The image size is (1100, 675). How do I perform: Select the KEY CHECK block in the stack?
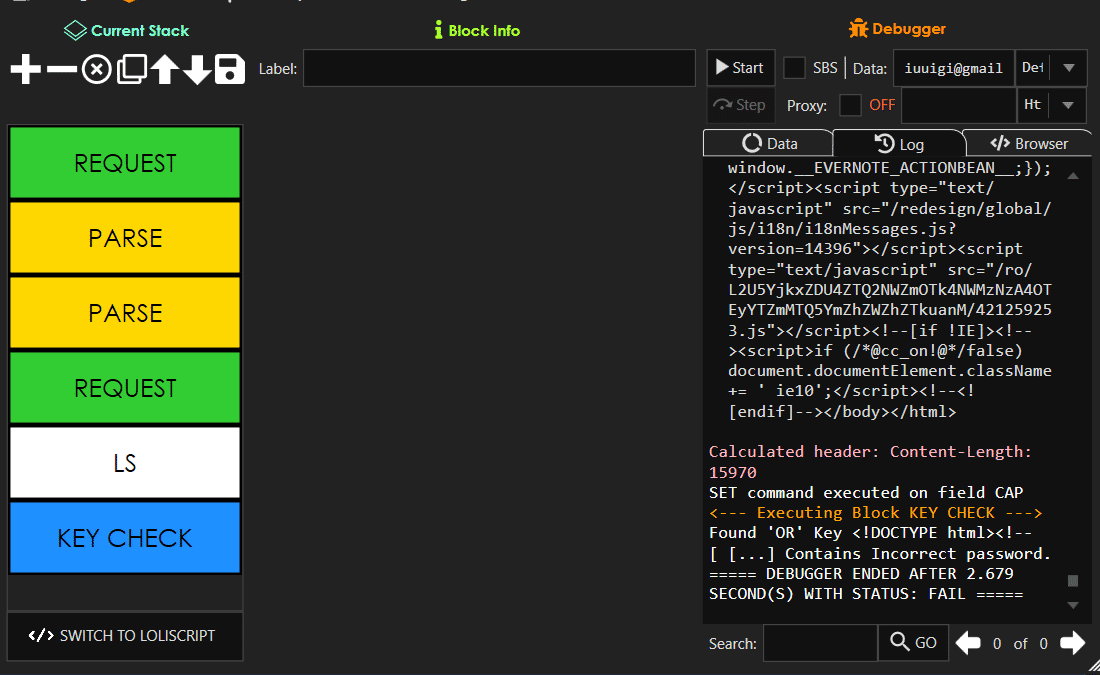coord(124,537)
